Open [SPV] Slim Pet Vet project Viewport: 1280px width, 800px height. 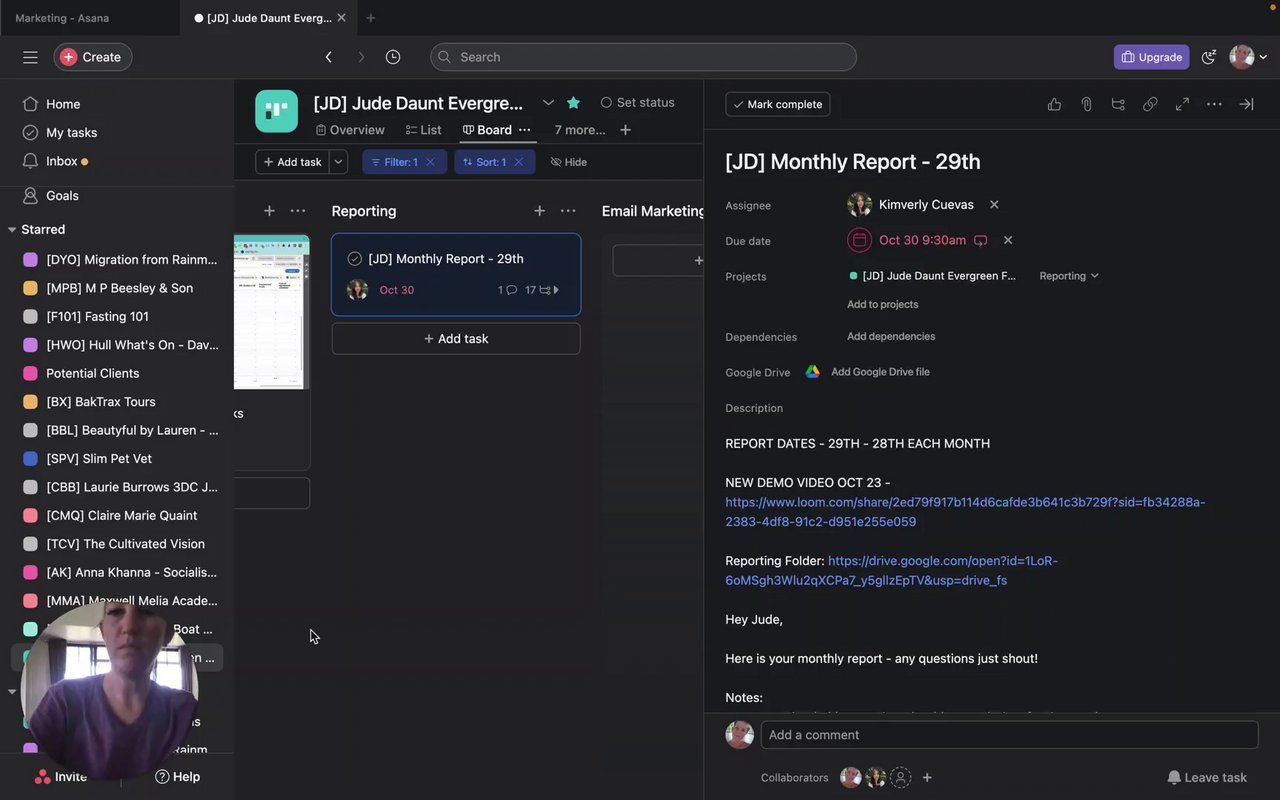tap(99, 459)
